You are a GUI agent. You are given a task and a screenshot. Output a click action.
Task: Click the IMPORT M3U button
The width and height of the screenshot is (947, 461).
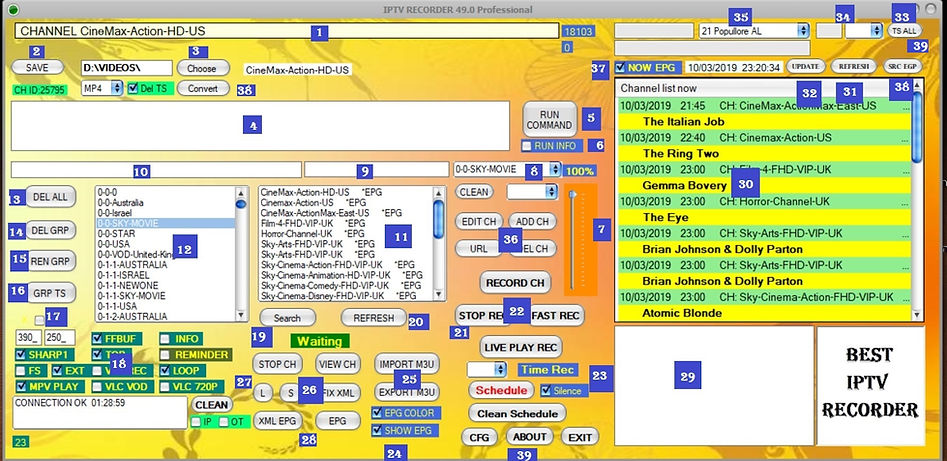pyautogui.click(x=407, y=364)
